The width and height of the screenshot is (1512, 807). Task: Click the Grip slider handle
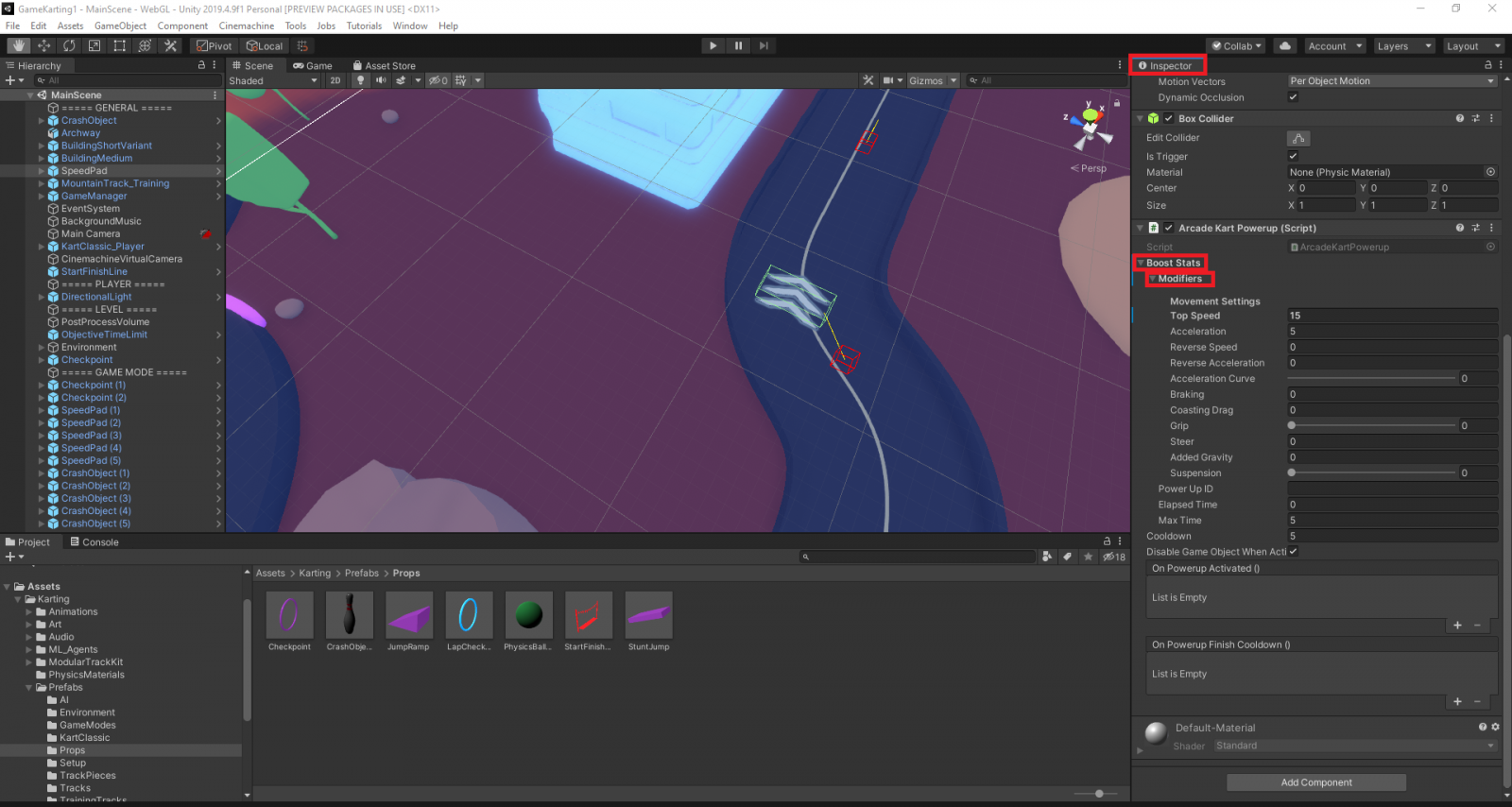point(1292,426)
